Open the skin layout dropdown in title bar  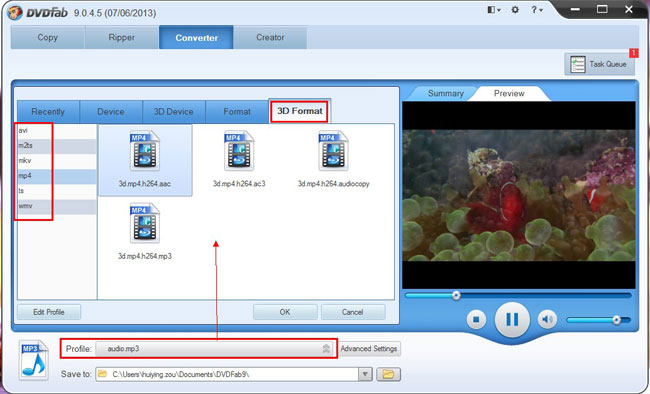(494, 10)
